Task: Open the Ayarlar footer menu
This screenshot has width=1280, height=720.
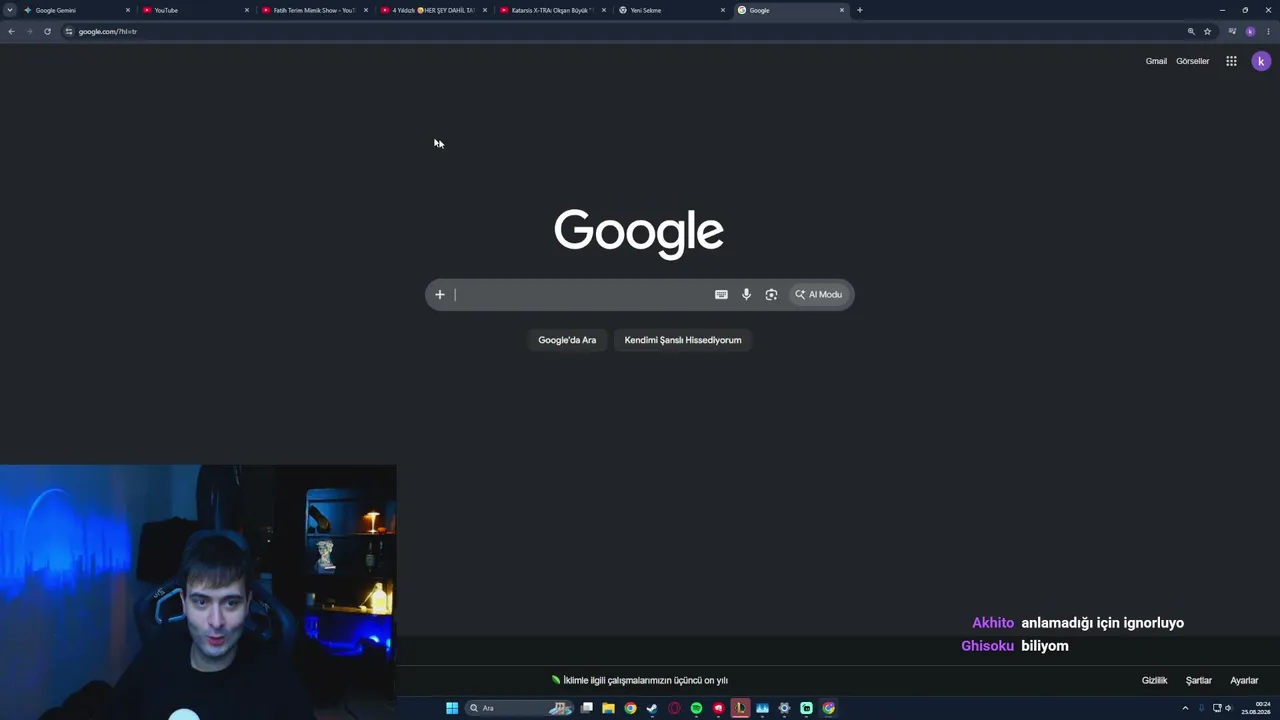Action: point(1244,681)
